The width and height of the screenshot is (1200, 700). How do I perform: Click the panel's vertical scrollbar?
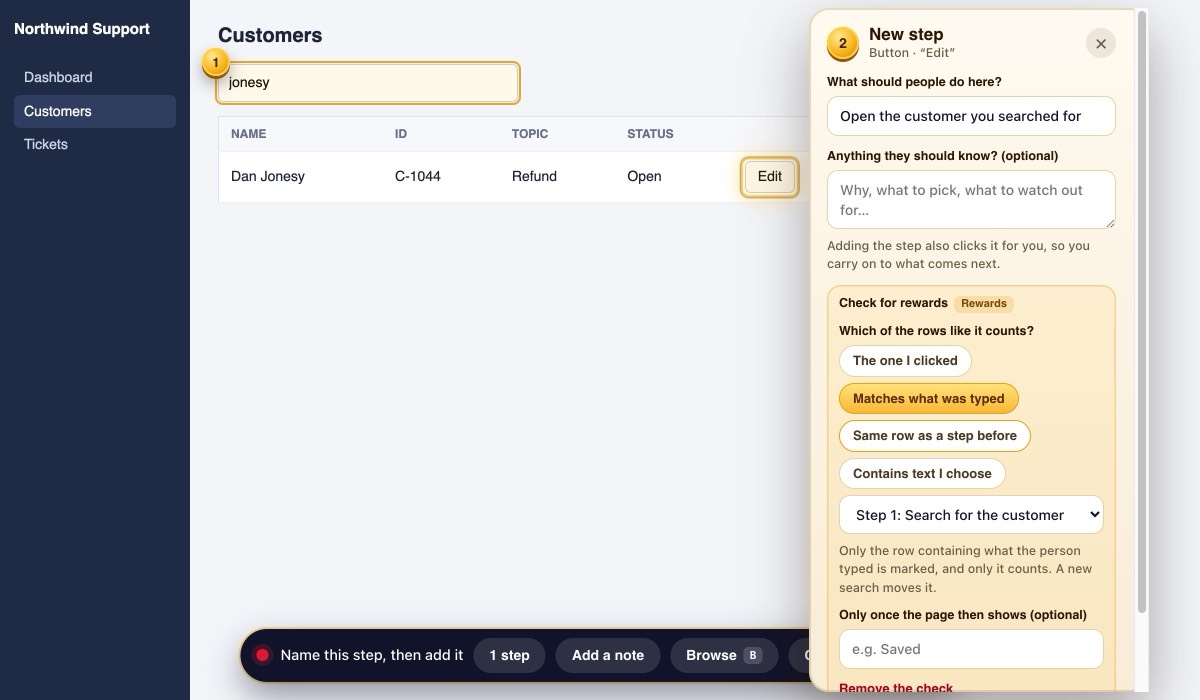click(1143, 310)
